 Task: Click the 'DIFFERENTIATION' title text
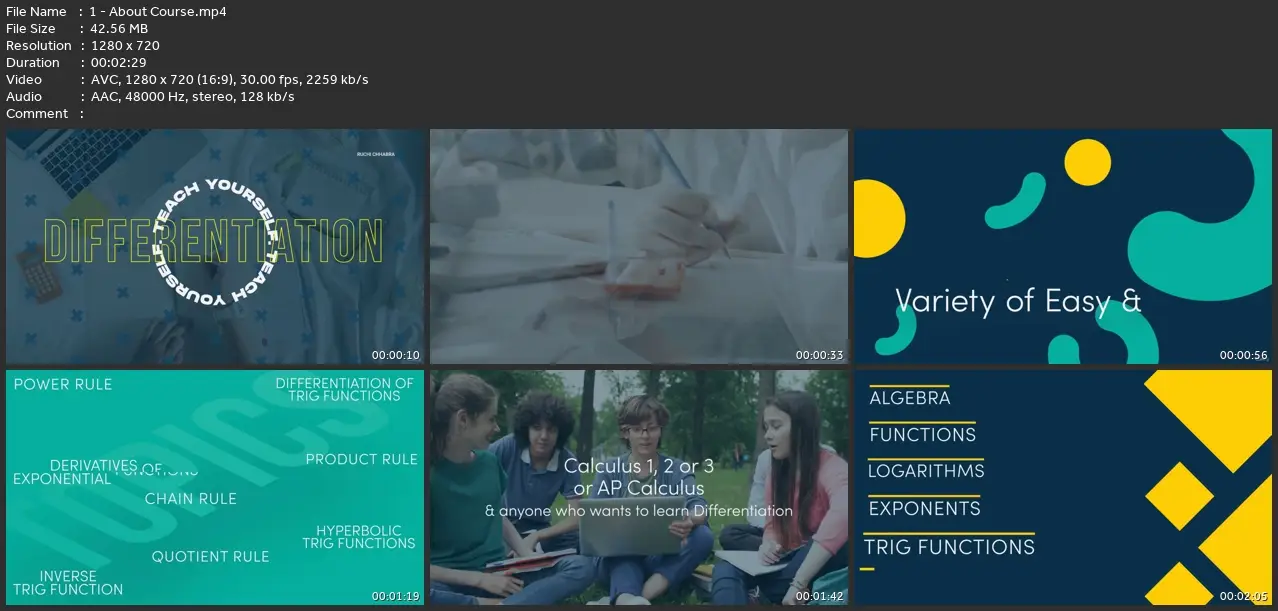[214, 241]
